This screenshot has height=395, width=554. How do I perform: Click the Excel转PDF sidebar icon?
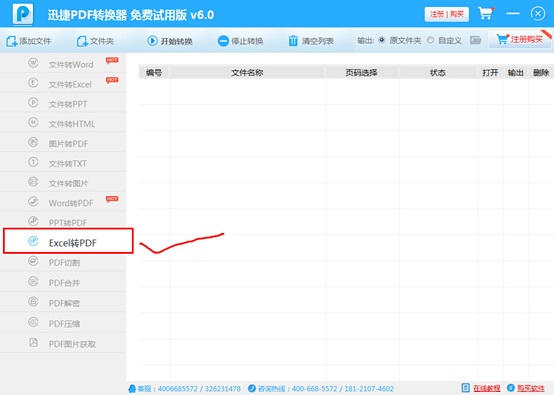pyautogui.click(x=33, y=241)
